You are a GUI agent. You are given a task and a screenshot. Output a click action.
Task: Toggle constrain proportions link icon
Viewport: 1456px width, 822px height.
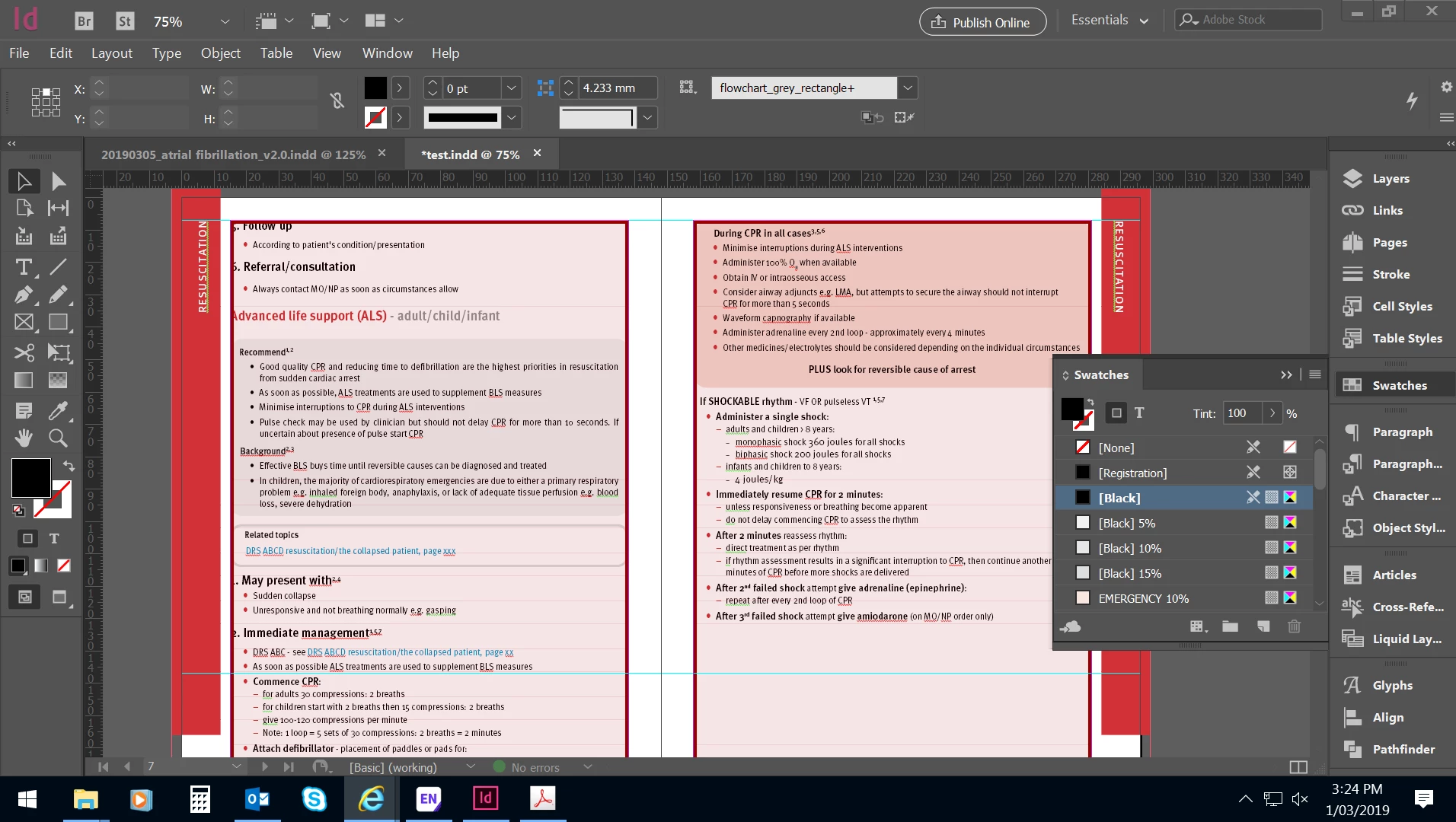(x=337, y=100)
